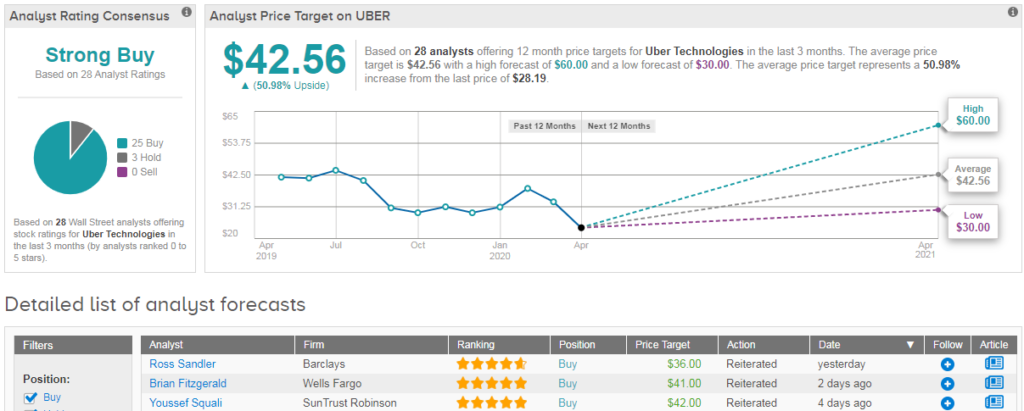Click the High $60.00 forecast tag
Viewport: 1024px width, 411px height.
coord(972,114)
